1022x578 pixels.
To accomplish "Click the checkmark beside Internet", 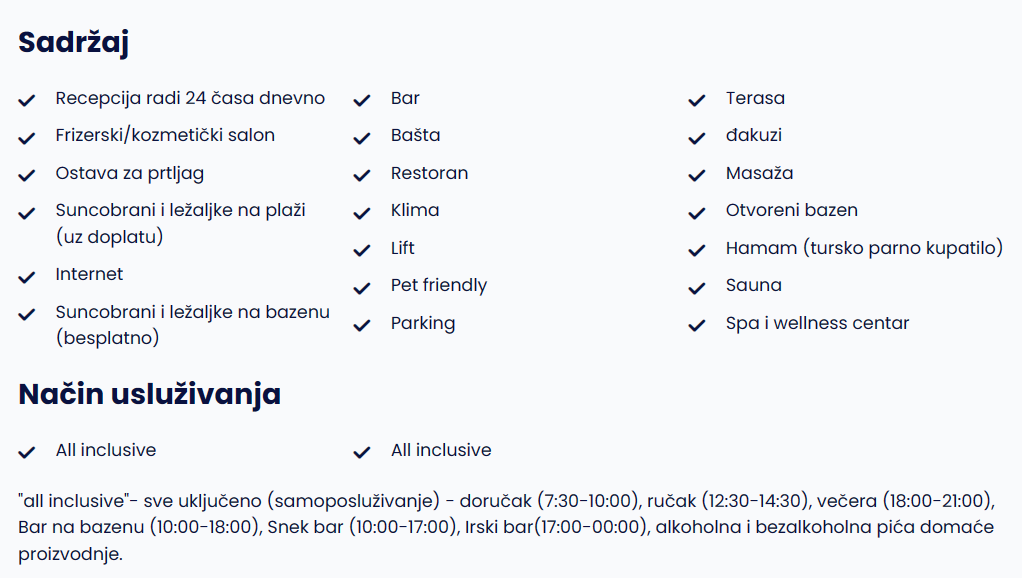I will 27,277.
